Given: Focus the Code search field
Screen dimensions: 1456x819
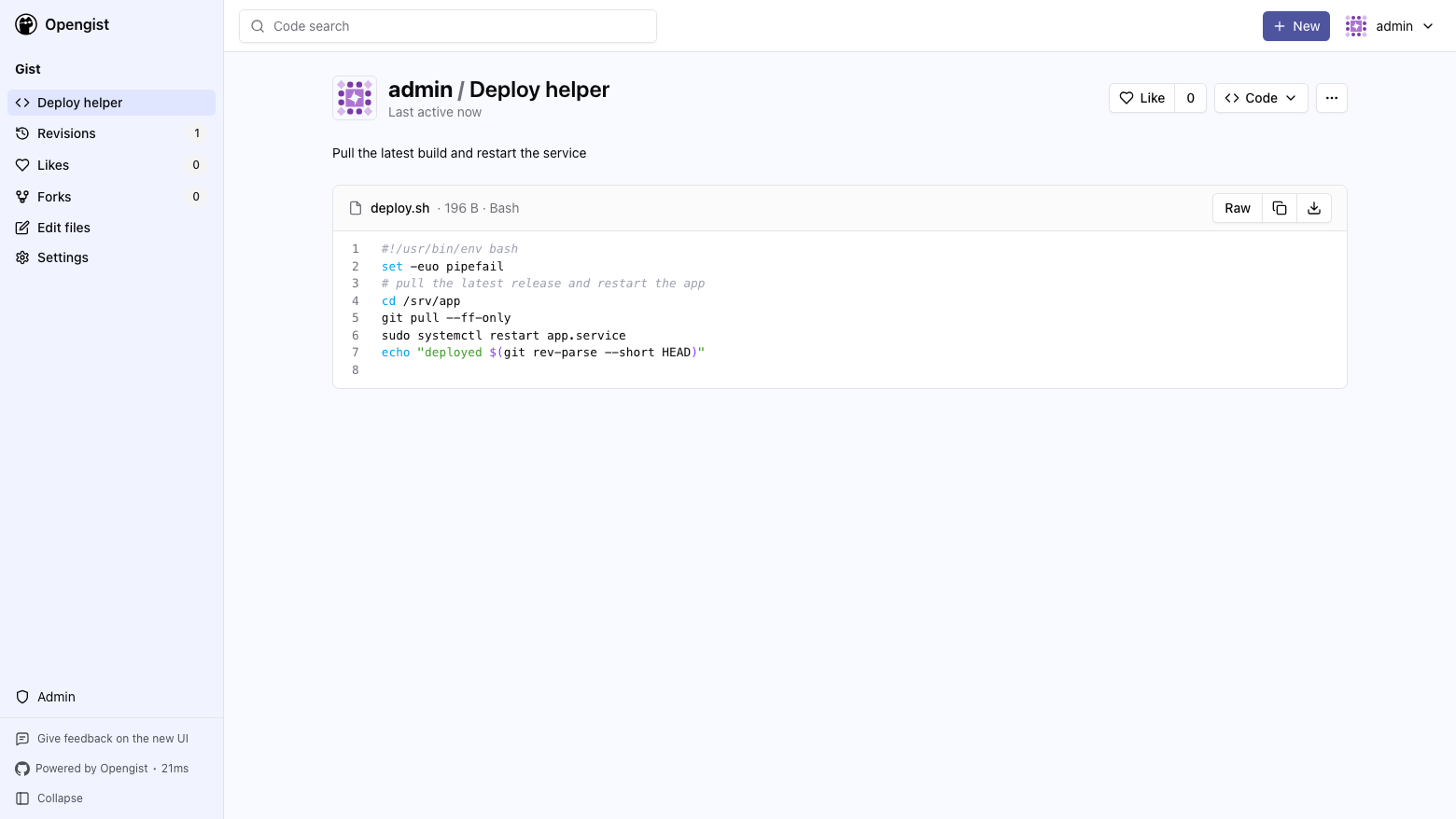Looking at the screenshot, I should (x=448, y=26).
